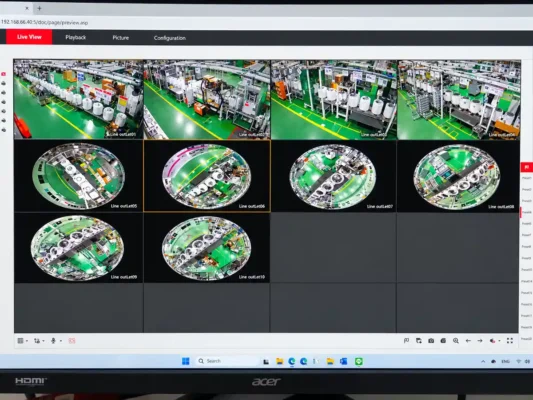Screen dimensions: 533x400
Task: Toggle the two-way audio microphone icon
Action: coord(53,341)
